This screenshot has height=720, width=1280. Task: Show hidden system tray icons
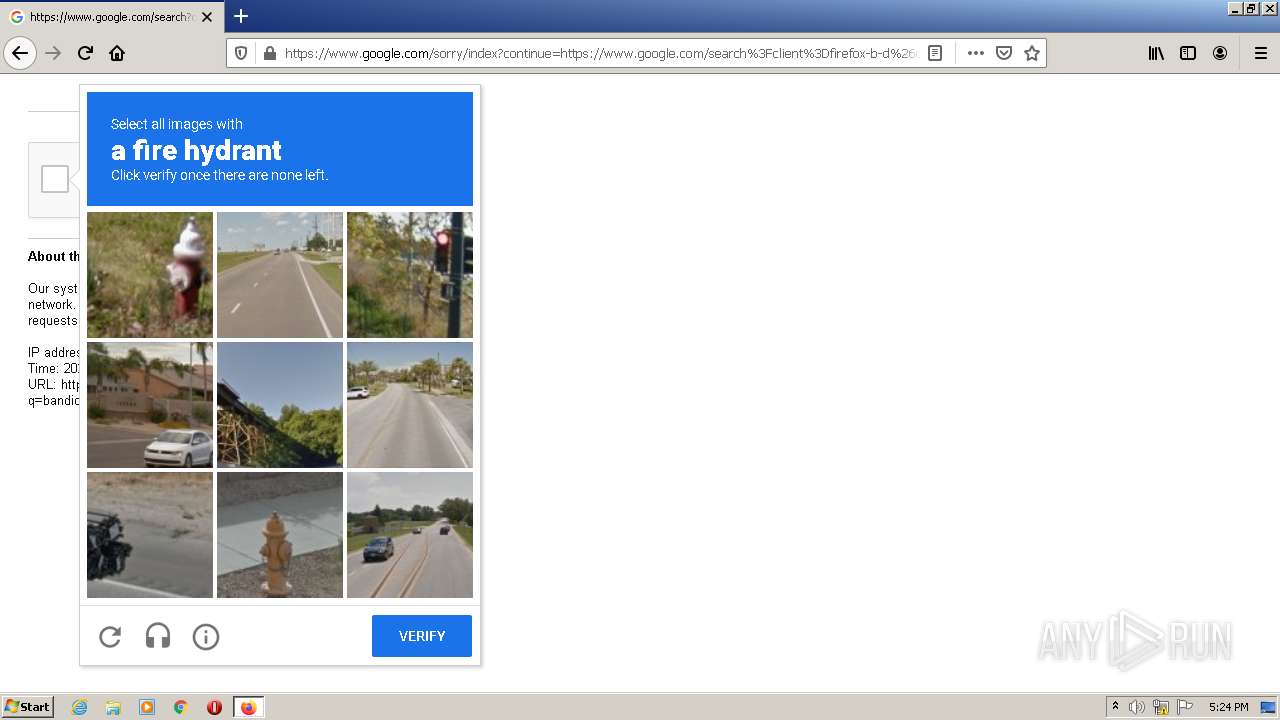coord(1115,707)
